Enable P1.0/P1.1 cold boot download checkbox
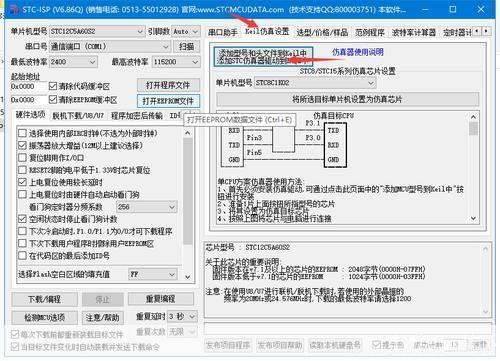The image size is (500, 361). click(22, 231)
